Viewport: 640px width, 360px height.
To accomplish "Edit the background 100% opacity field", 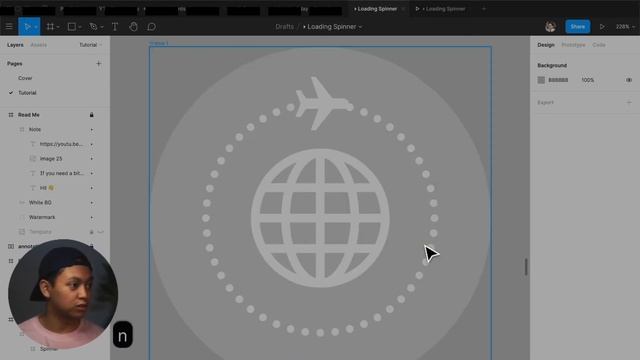I will 587,80.
